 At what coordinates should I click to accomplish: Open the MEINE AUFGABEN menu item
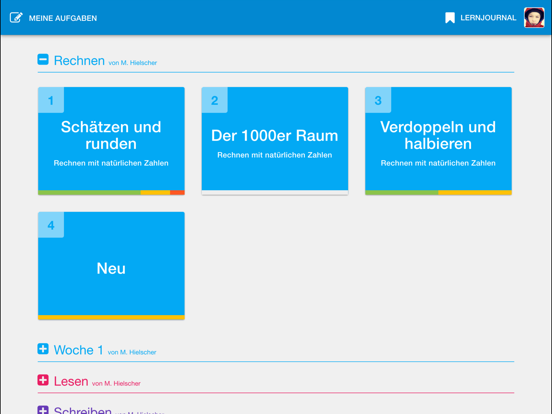63,18
